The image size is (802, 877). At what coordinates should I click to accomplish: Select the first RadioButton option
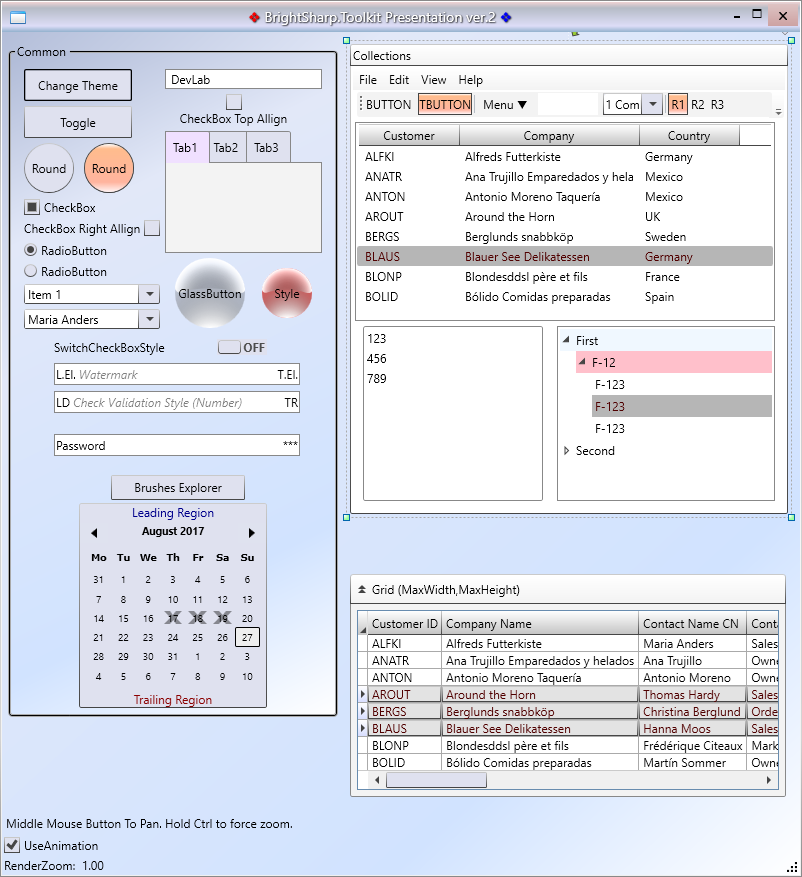[x=31, y=250]
